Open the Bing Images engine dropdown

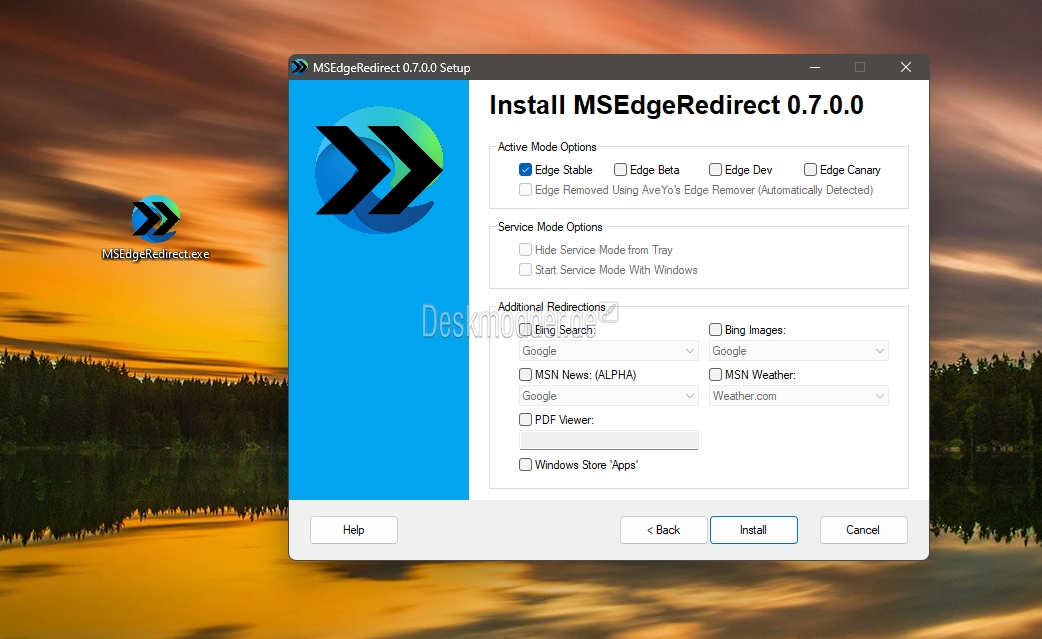798,351
